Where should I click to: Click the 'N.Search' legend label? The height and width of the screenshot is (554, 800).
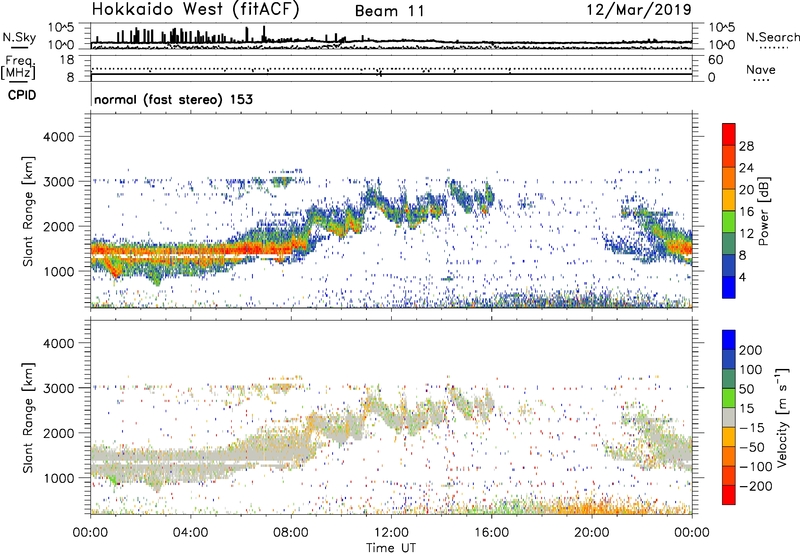tap(773, 37)
